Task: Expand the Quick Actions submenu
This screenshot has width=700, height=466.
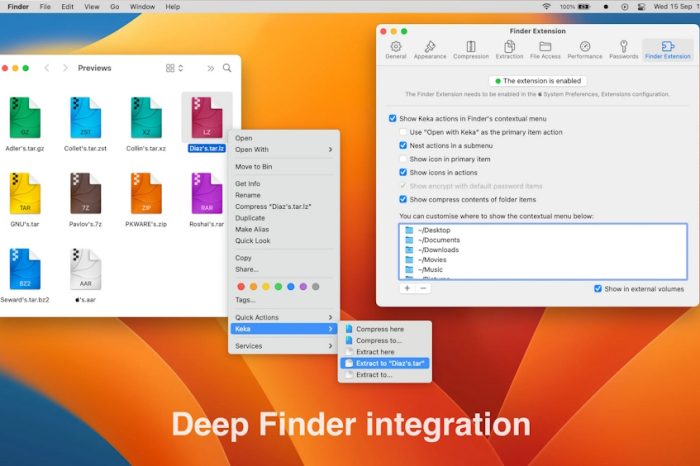Action: point(284,317)
